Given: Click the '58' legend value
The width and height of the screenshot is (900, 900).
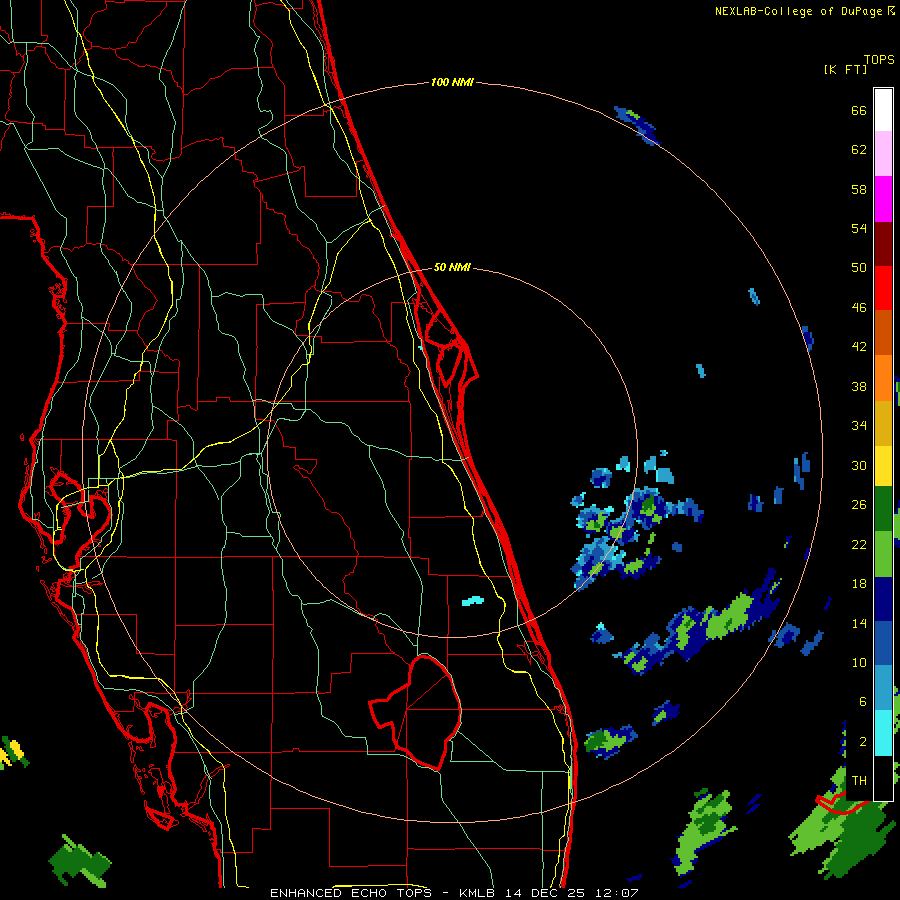Looking at the screenshot, I should coord(859,189).
